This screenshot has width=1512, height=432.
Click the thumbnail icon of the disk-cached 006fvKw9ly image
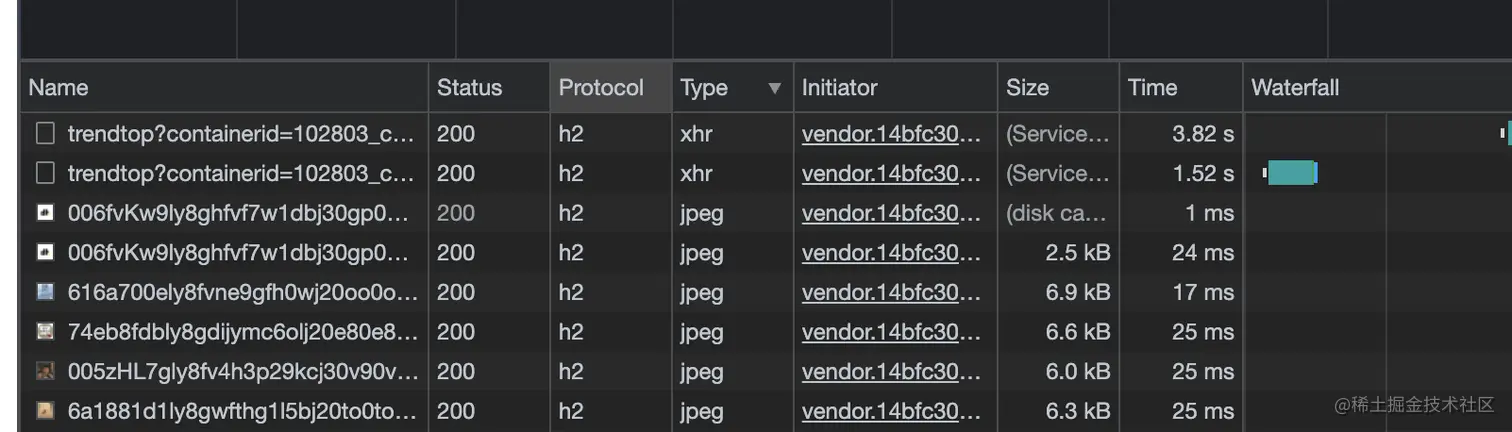[x=45, y=213]
